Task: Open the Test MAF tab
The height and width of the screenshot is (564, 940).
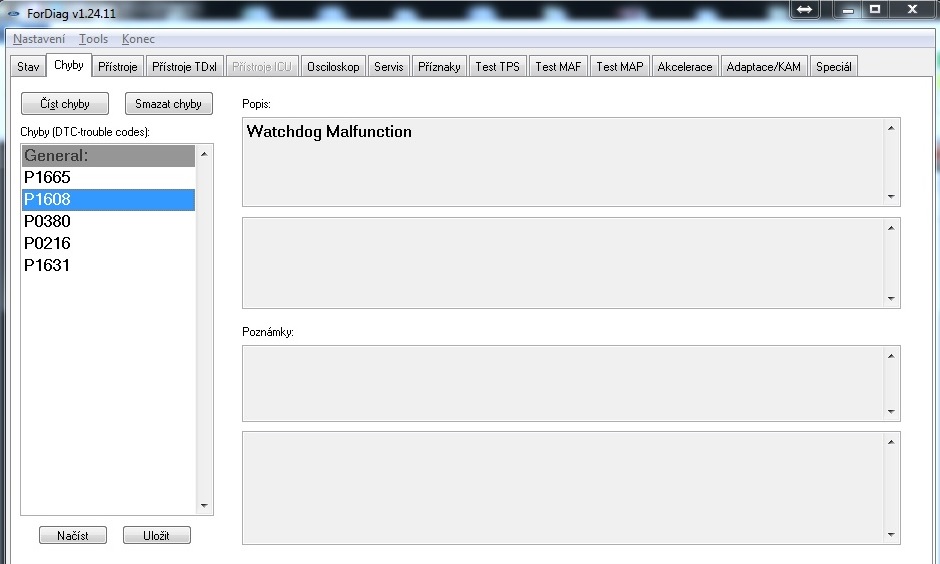Action: pos(558,67)
